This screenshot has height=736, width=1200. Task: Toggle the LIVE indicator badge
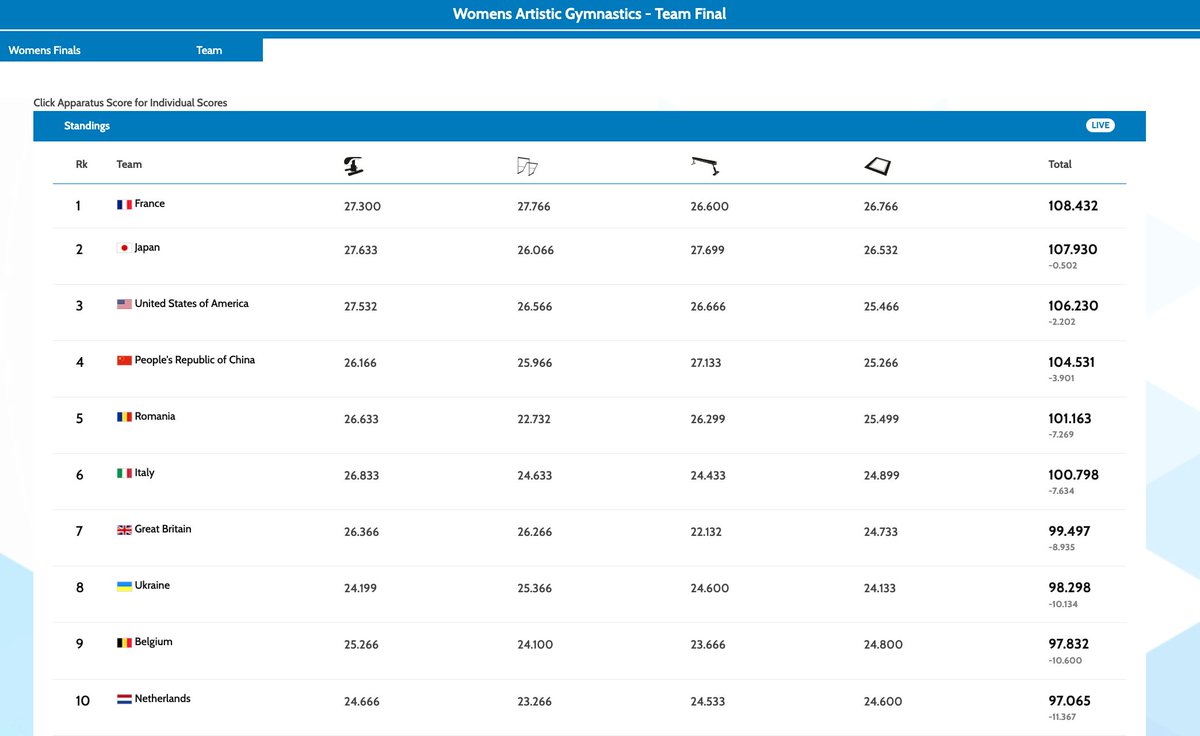coord(1100,125)
